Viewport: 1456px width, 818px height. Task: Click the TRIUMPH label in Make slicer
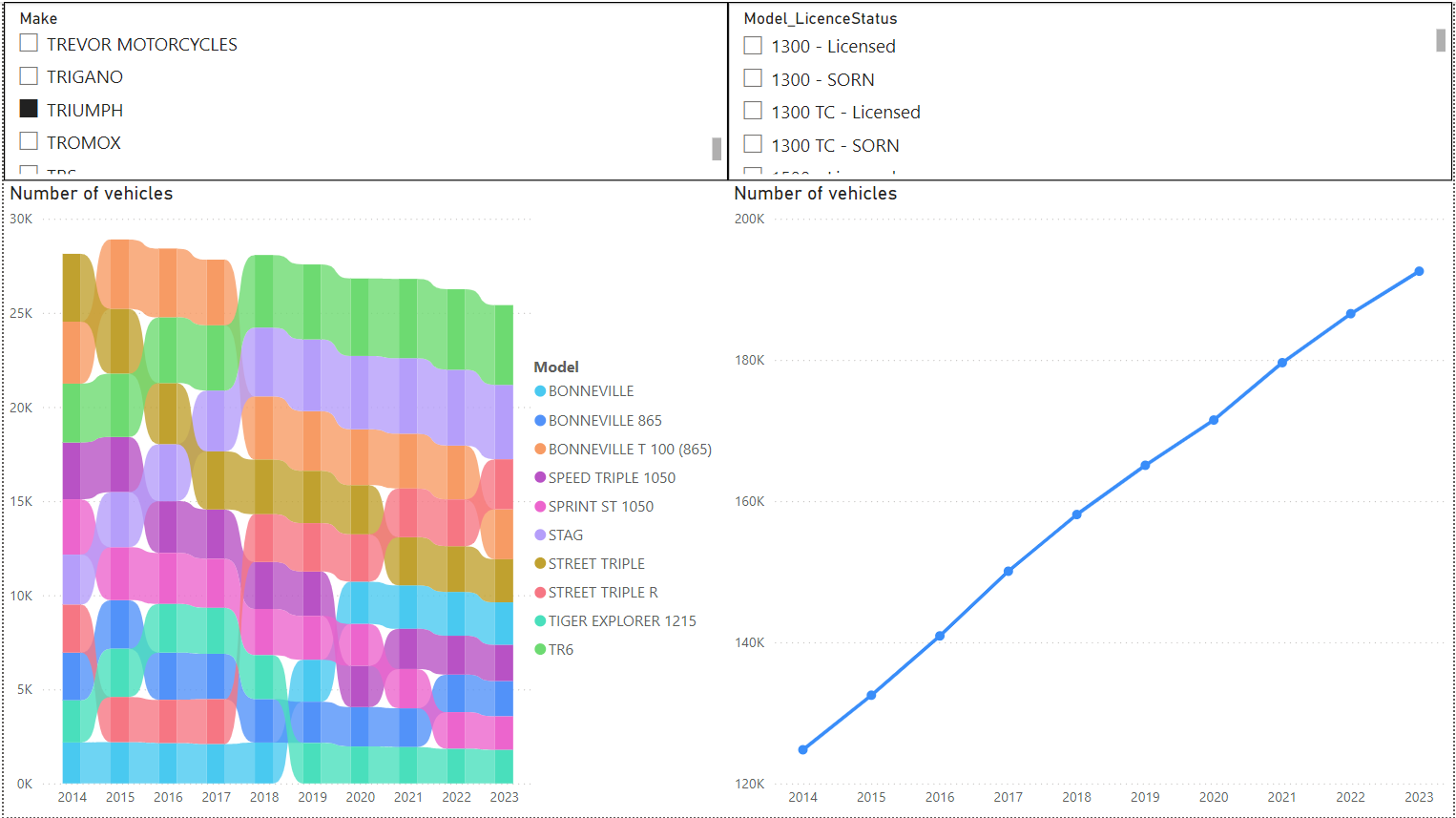[x=85, y=110]
